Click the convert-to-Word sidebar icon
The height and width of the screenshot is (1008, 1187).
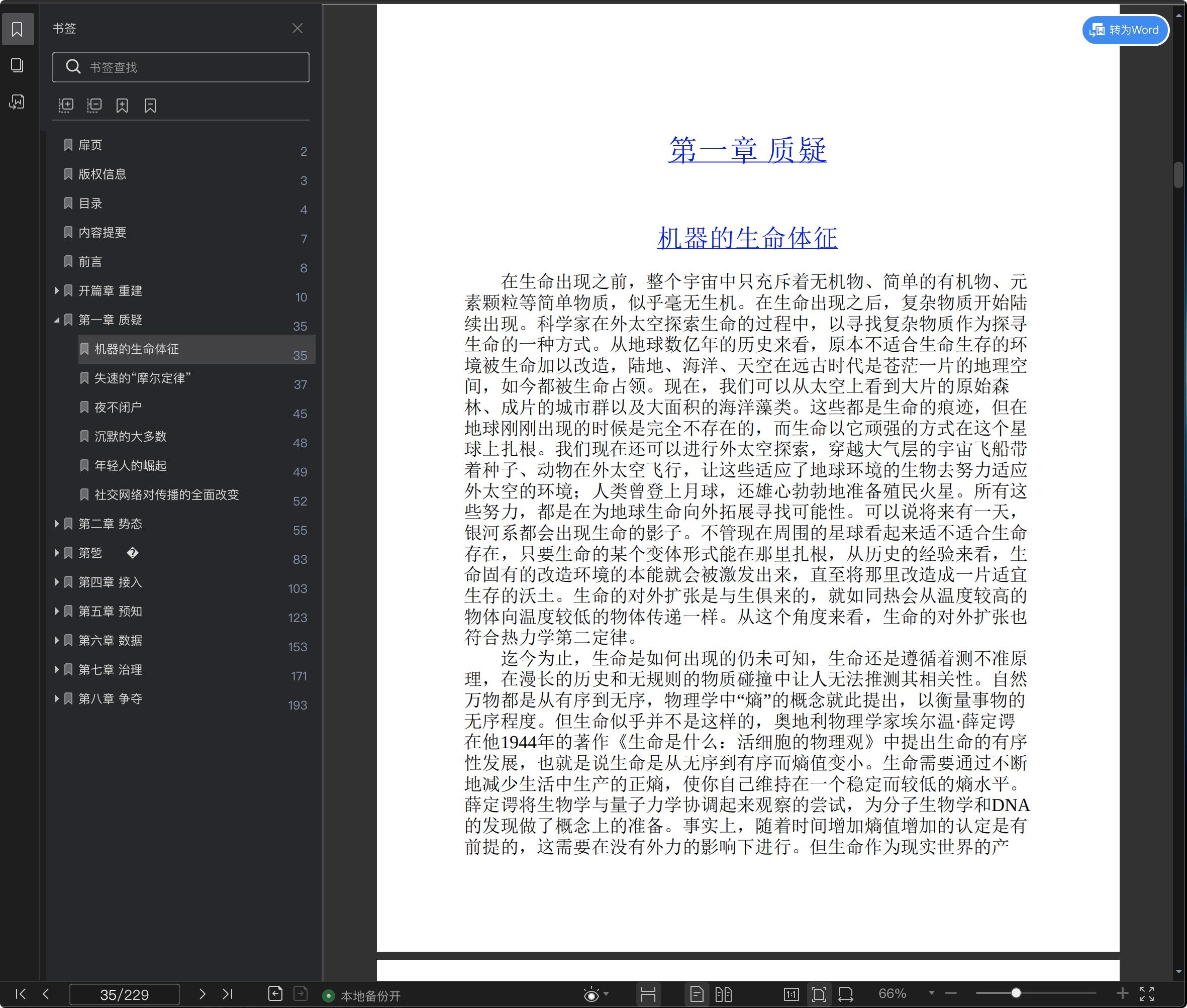17,102
